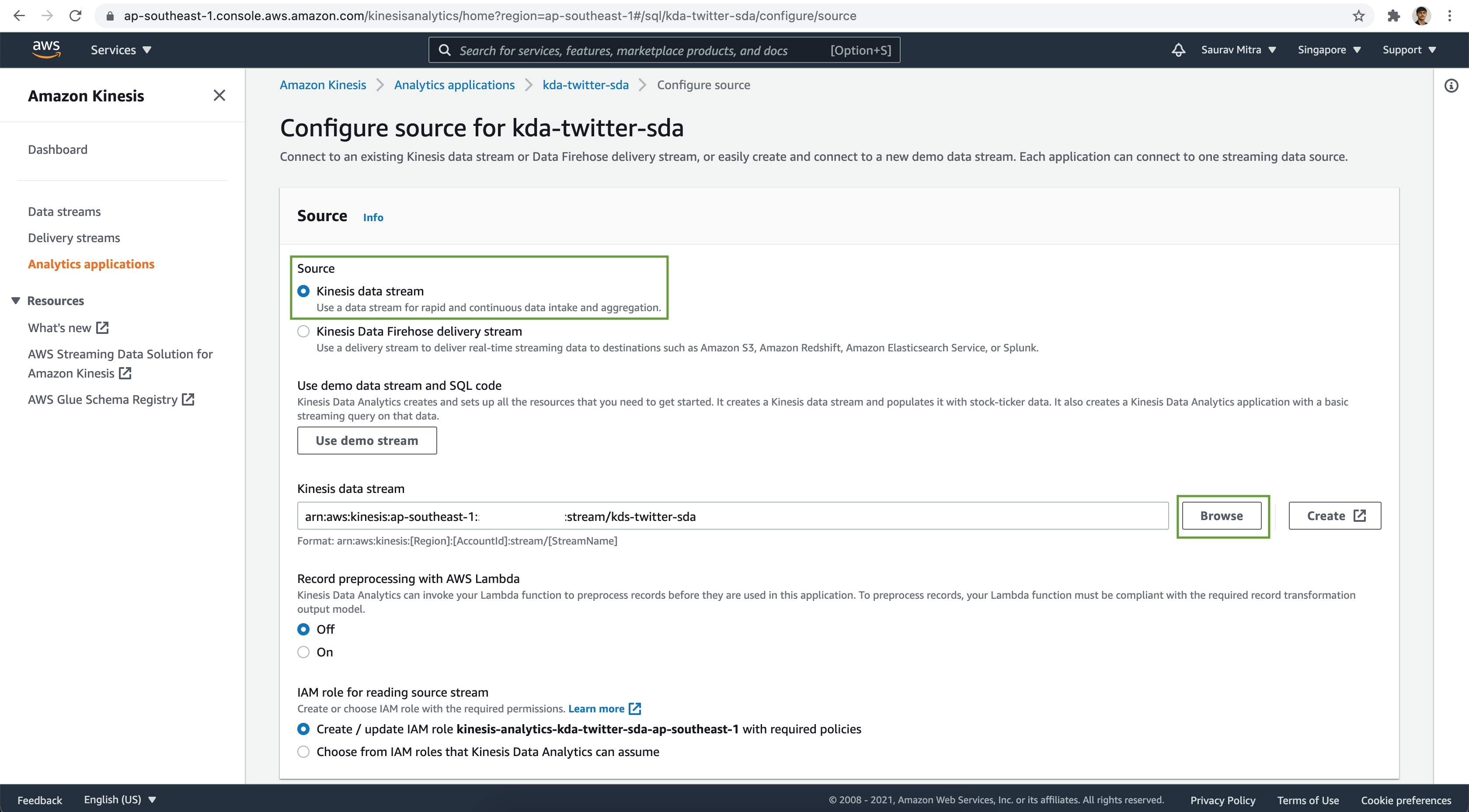Click the Feedback footer link
Screen dimensions: 1469x812
(x=39, y=800)
